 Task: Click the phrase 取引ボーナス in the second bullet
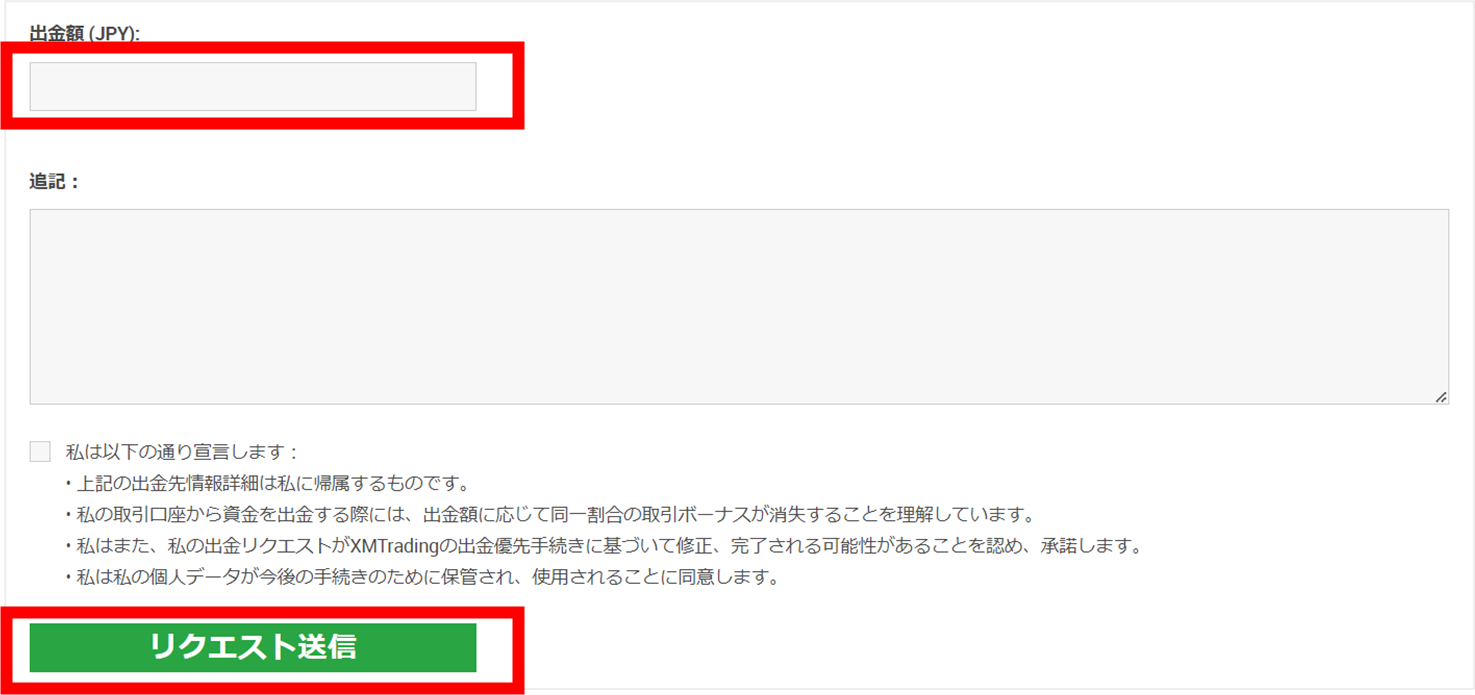(697, 515)
